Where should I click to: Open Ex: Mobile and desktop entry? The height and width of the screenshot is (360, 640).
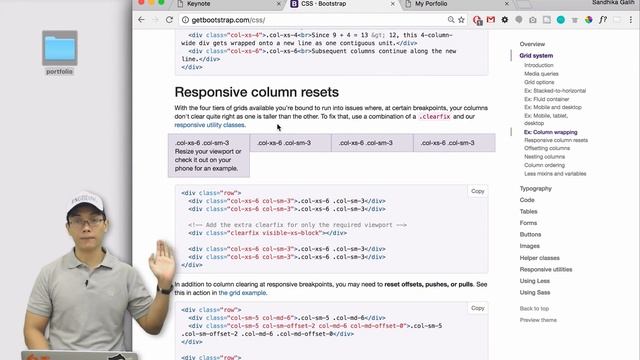click(x=553, y=107)
